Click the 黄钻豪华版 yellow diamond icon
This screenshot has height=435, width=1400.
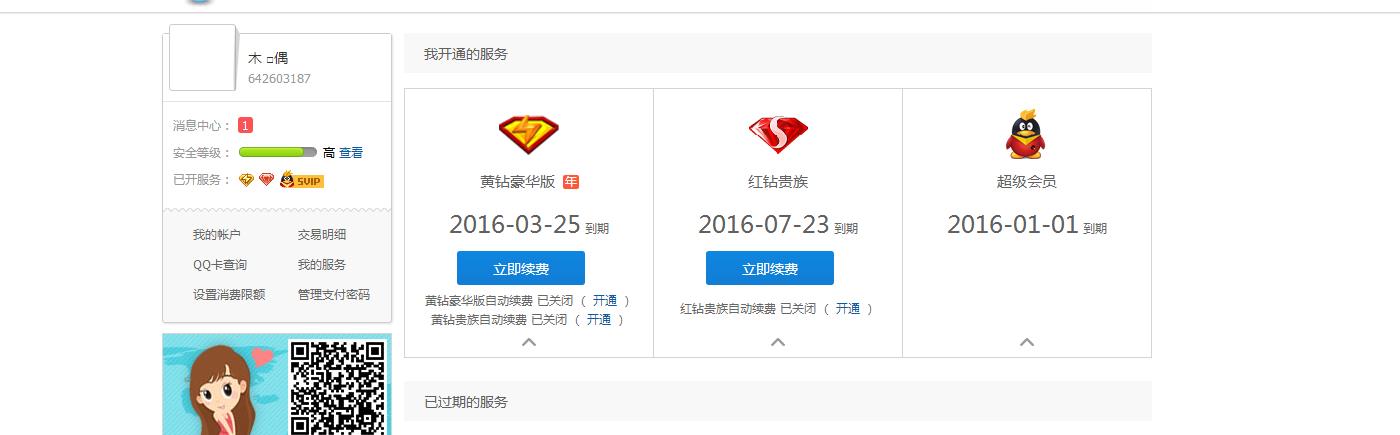[x=529, y=134]
